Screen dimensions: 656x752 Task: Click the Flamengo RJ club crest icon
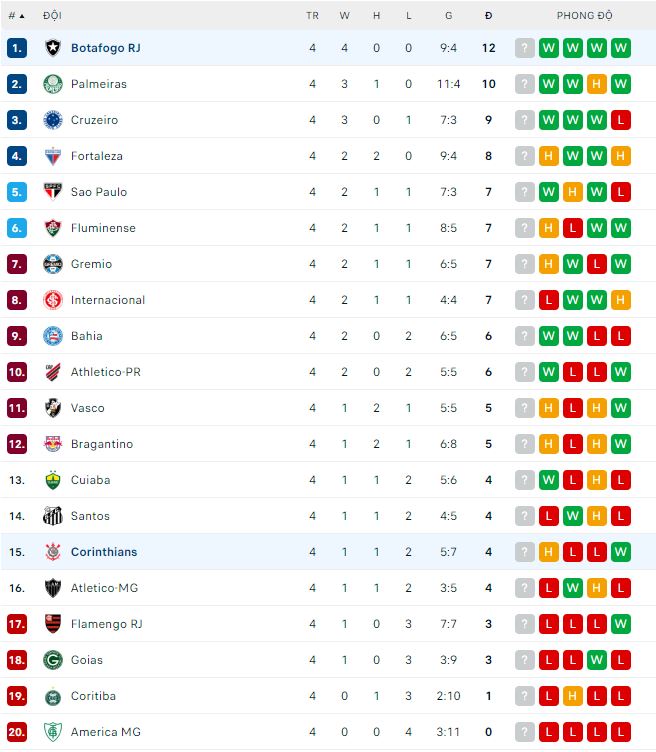pyautogui.click(x=52, y=624)
